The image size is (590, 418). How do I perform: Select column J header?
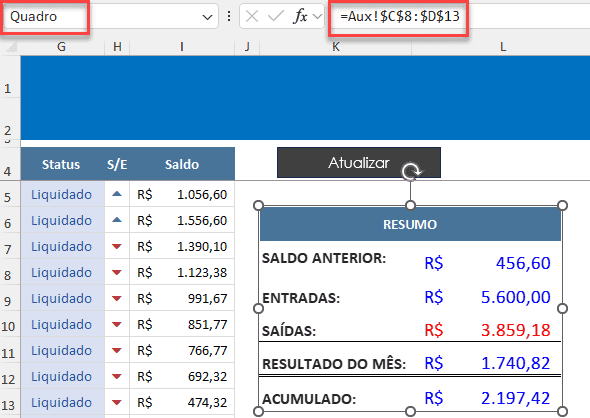[x=247, y=47]
